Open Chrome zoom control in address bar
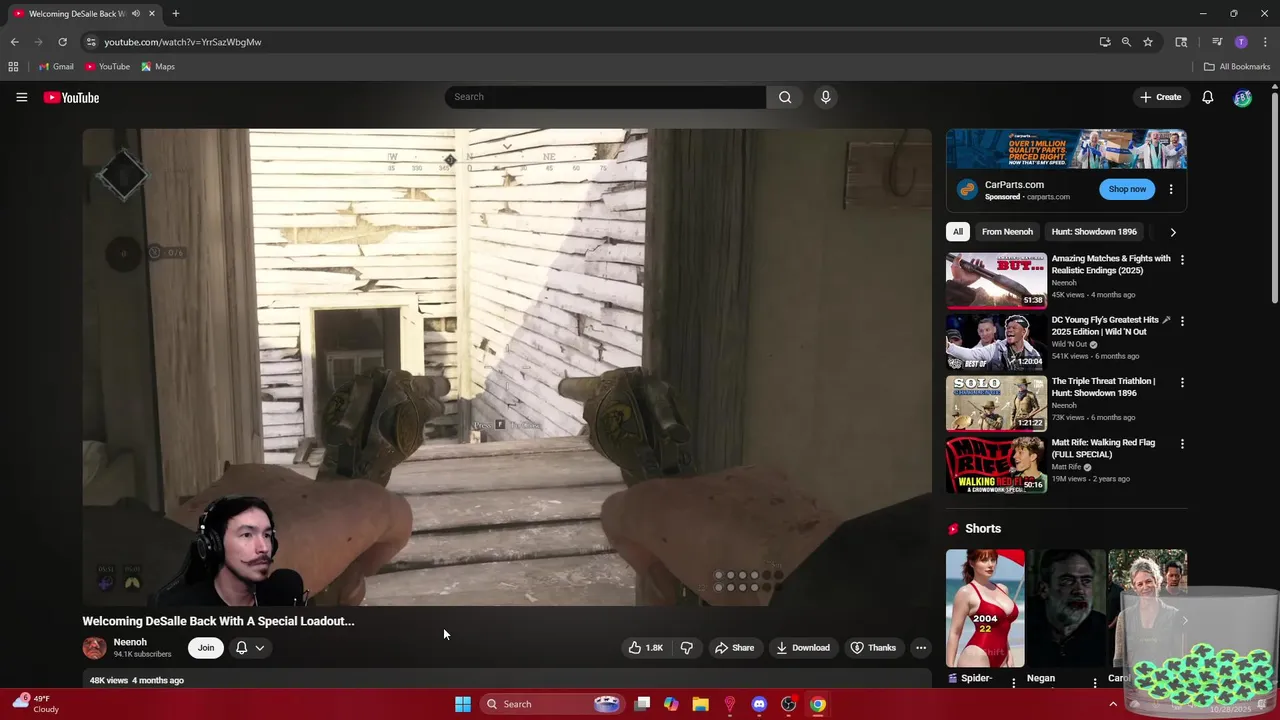 click(1126, 42)
